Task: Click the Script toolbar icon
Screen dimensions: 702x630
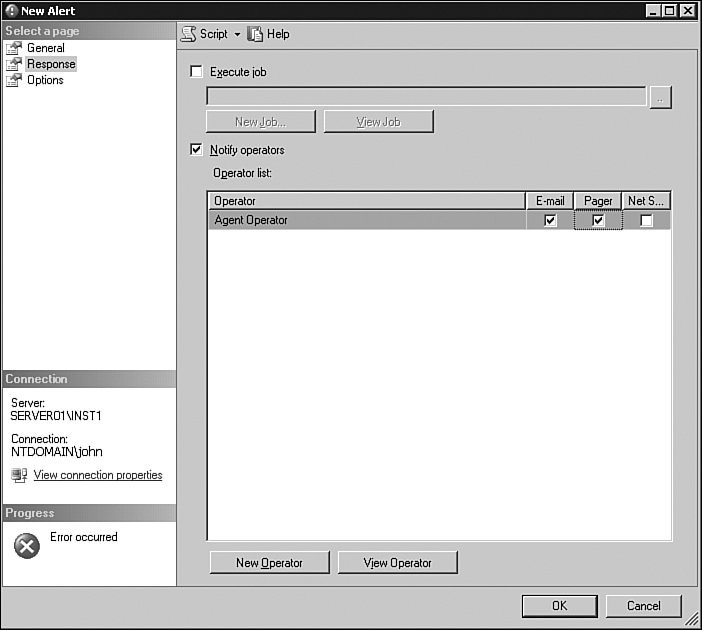Action: [188, 34]
